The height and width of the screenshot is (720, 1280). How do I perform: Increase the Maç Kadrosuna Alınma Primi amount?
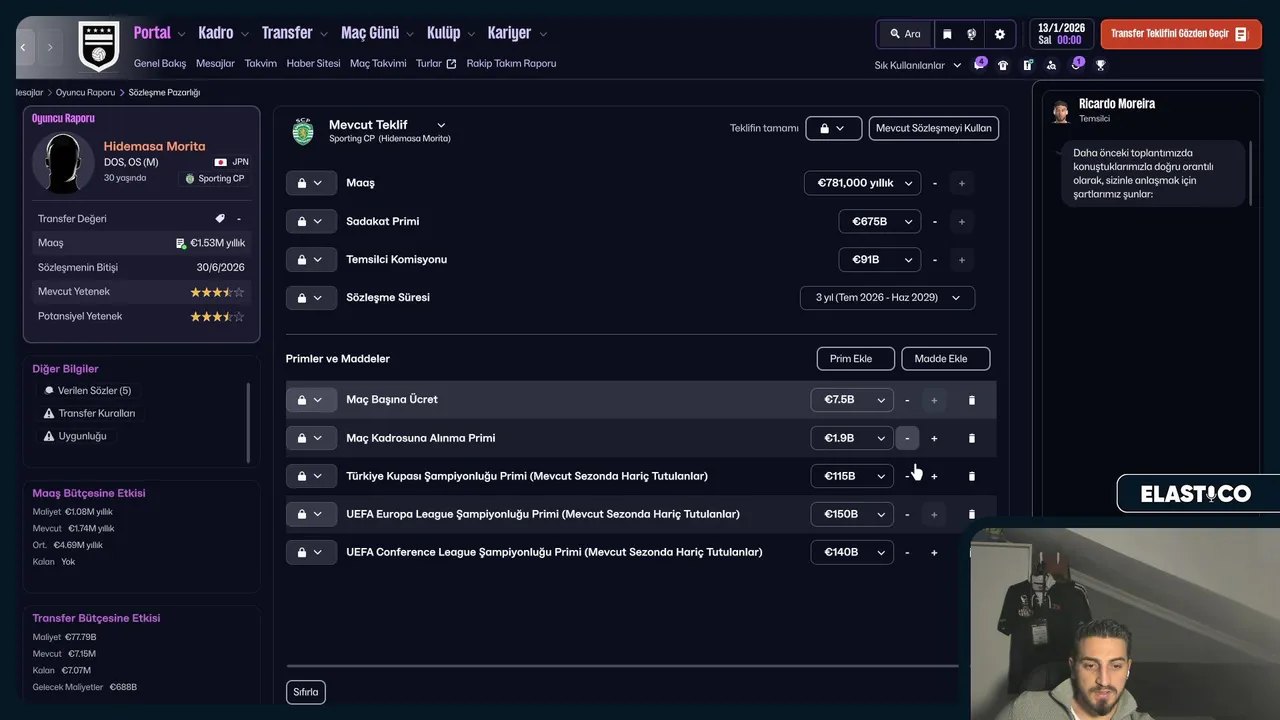pos(934,438)
